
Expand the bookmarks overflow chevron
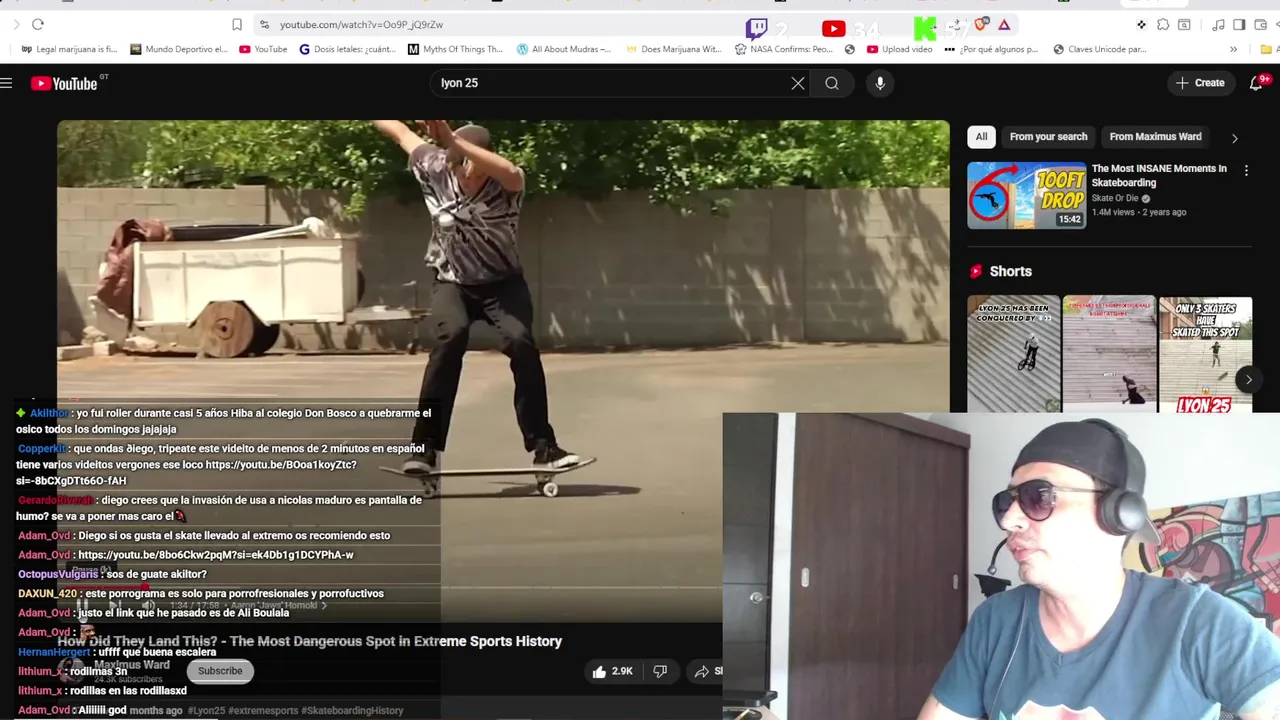coord(1233,49)
